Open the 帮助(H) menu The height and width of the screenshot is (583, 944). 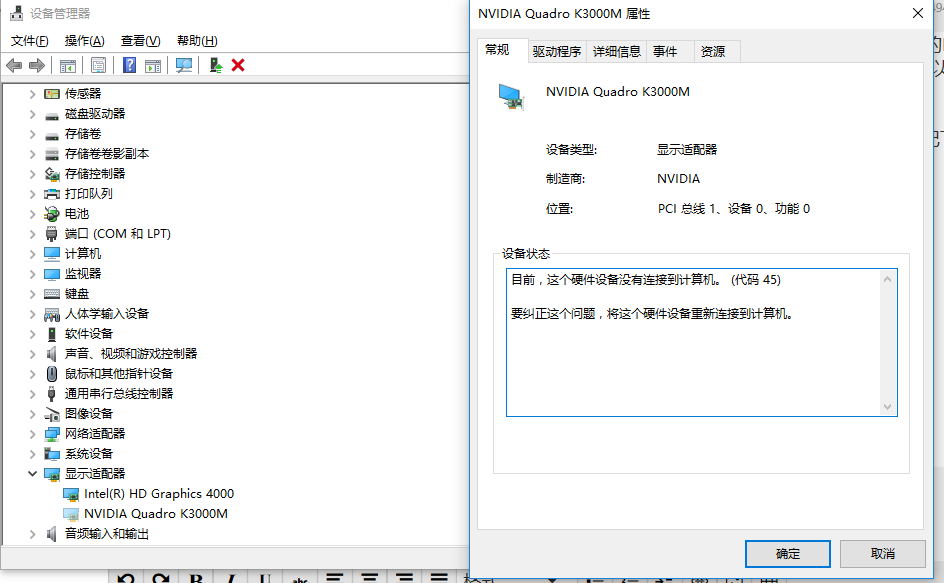pos(197,40)
